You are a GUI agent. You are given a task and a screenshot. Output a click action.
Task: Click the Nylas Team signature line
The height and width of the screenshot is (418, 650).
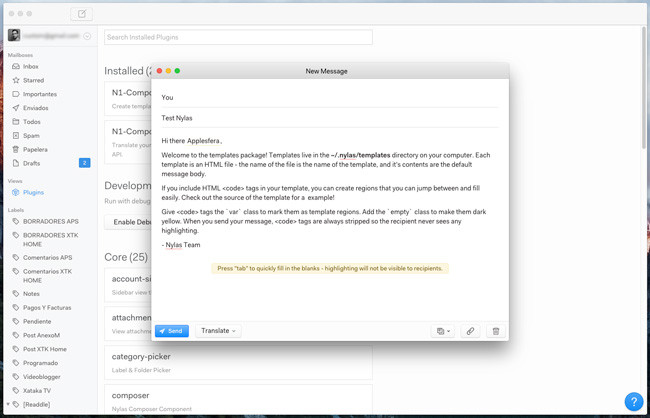click(181, 245)
